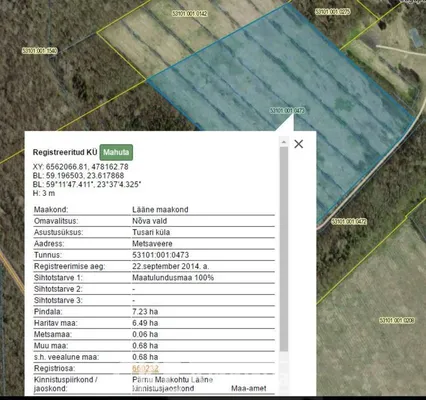
Task: Click the green Mahuta button
Action: pyautogui.click(x=116, y=152)
